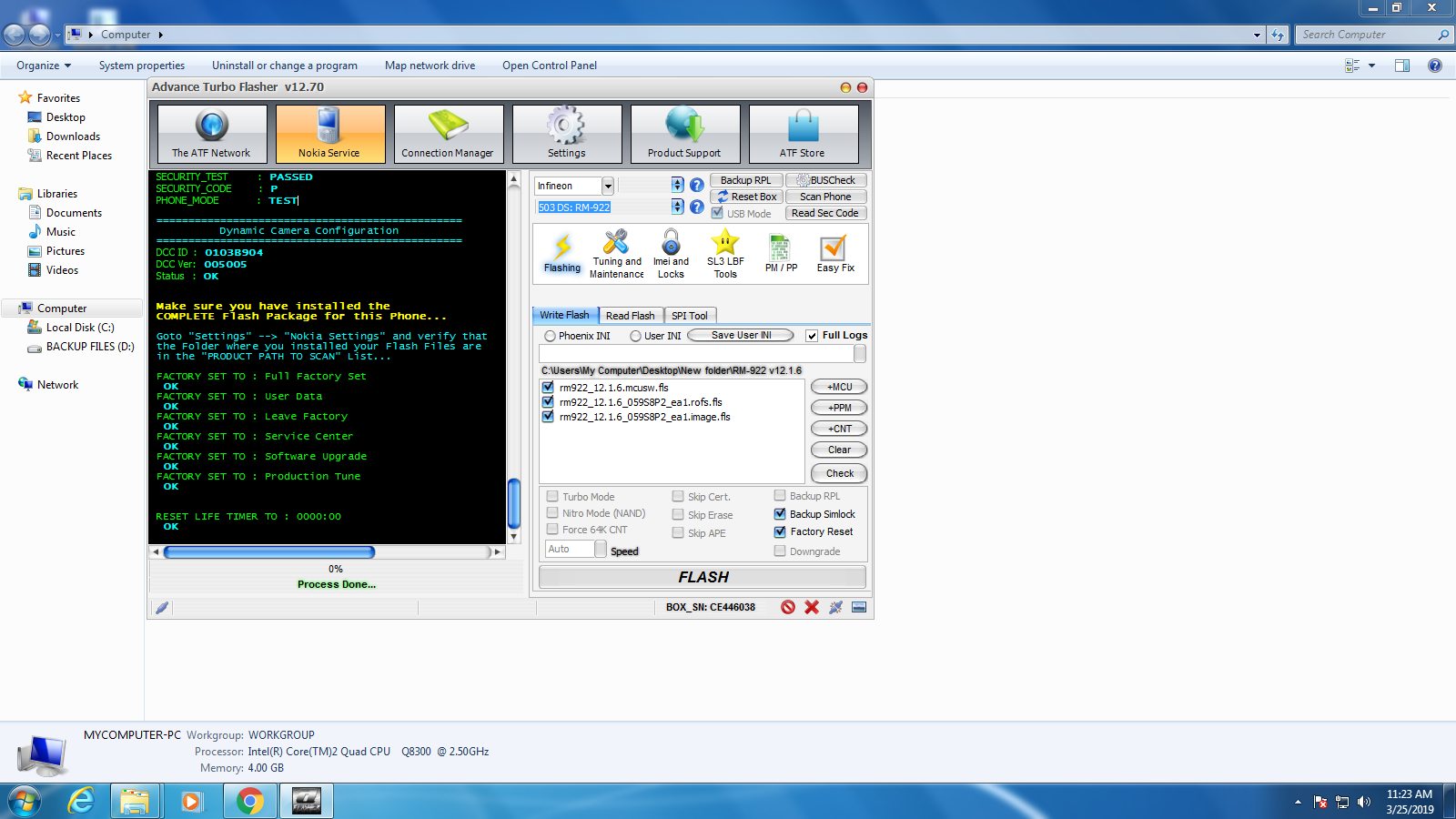The height and width of the screenshot is (819, 1456).
Task: Click the Save User INI button
Action: pos(741,335)
